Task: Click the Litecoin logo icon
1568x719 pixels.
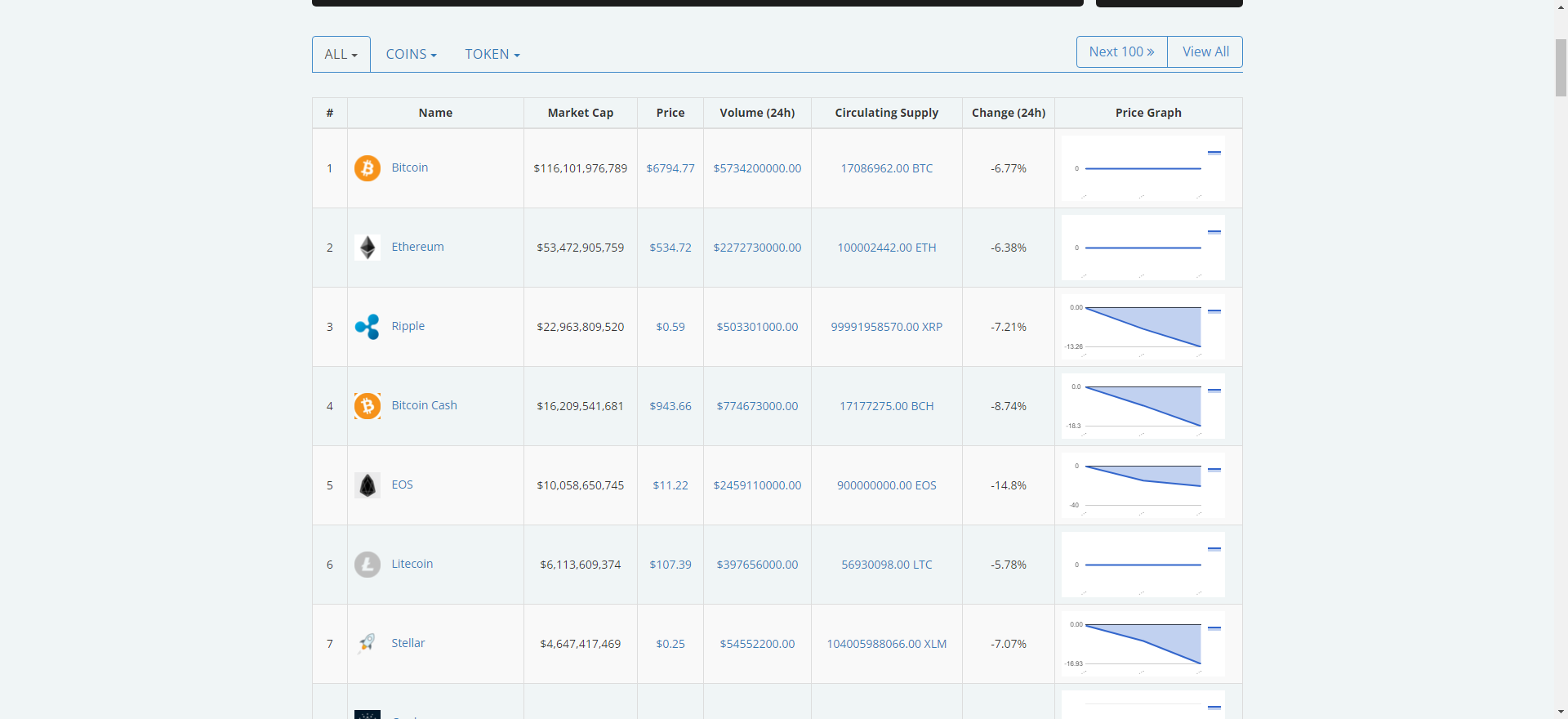Action: (x=367, y=565)
